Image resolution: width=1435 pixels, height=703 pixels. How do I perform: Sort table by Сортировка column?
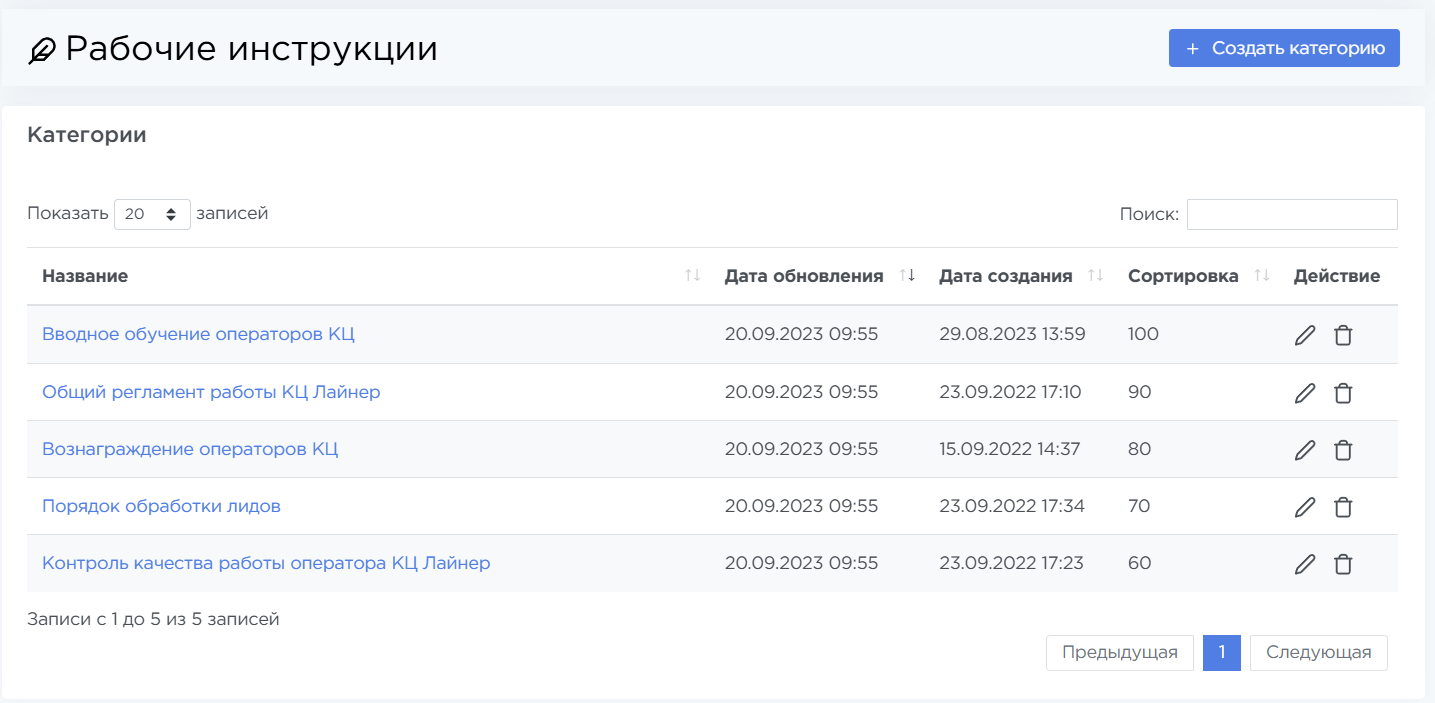pos(1183,276)
